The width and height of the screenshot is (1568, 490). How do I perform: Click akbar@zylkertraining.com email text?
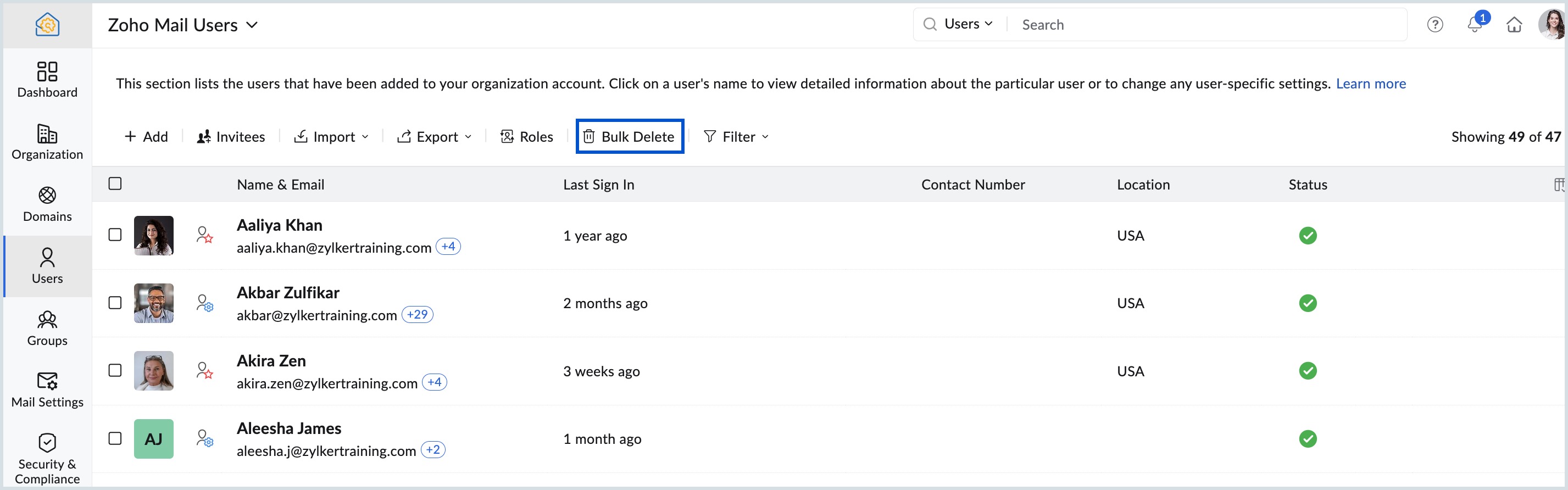[x=316, y=315]
